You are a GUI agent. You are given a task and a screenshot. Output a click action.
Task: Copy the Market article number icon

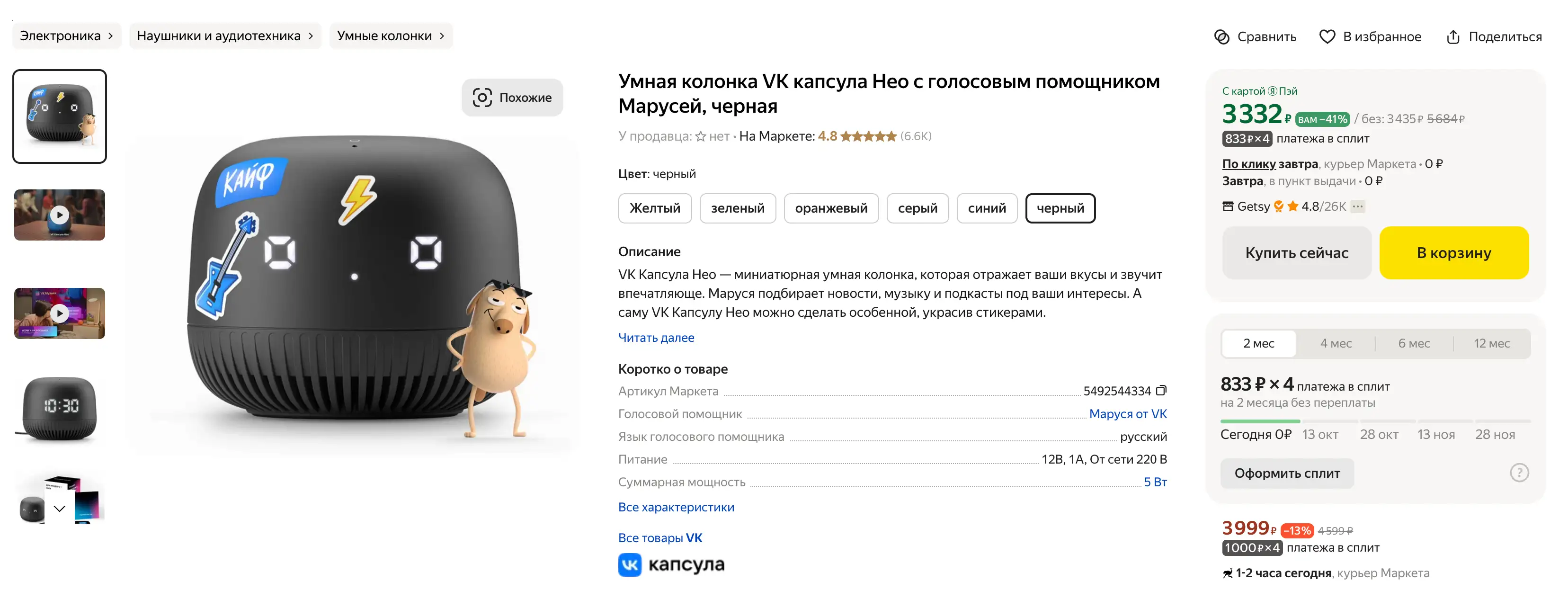click(1161, 390)
